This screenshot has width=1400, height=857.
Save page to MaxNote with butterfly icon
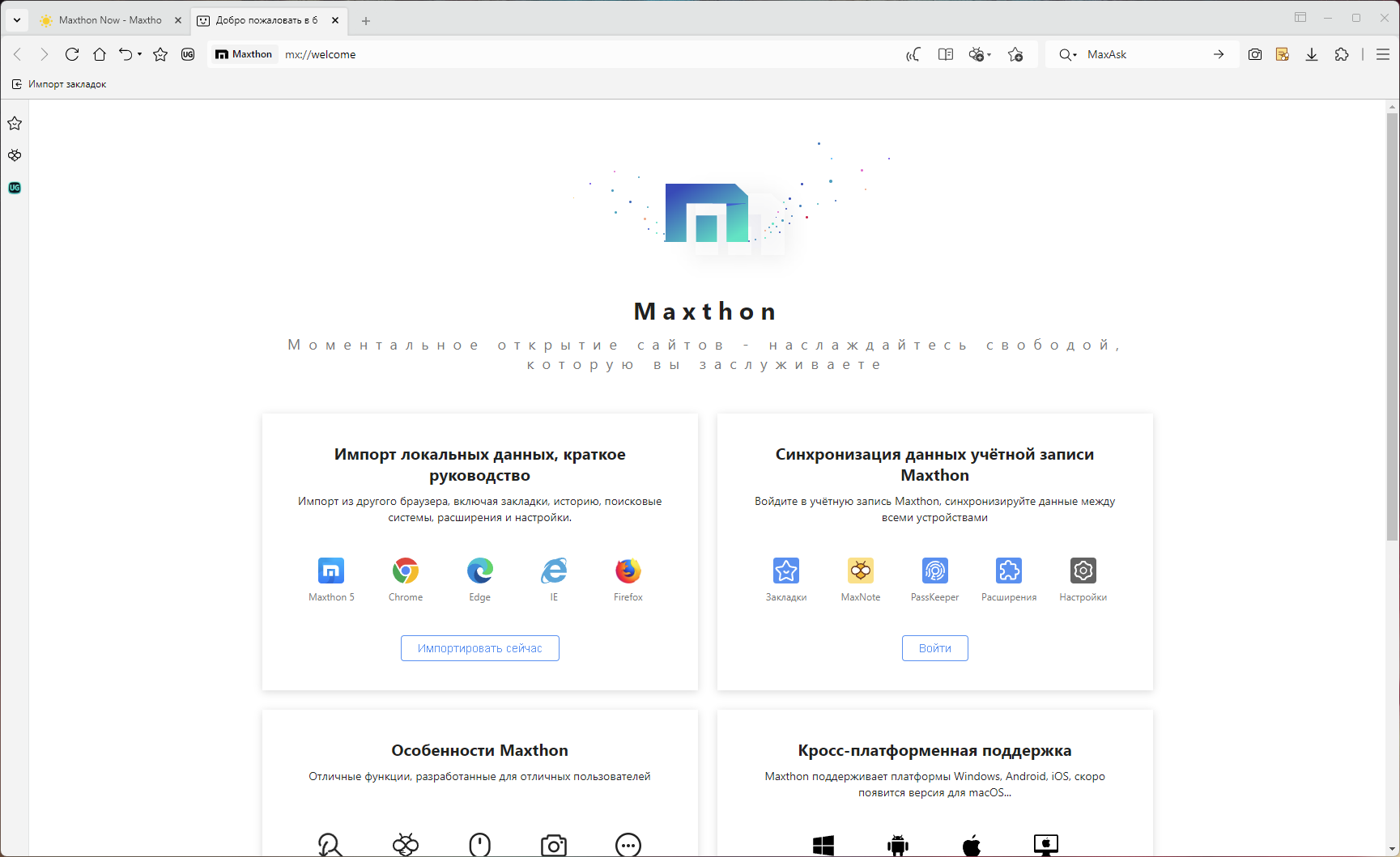tap(977, 54)
